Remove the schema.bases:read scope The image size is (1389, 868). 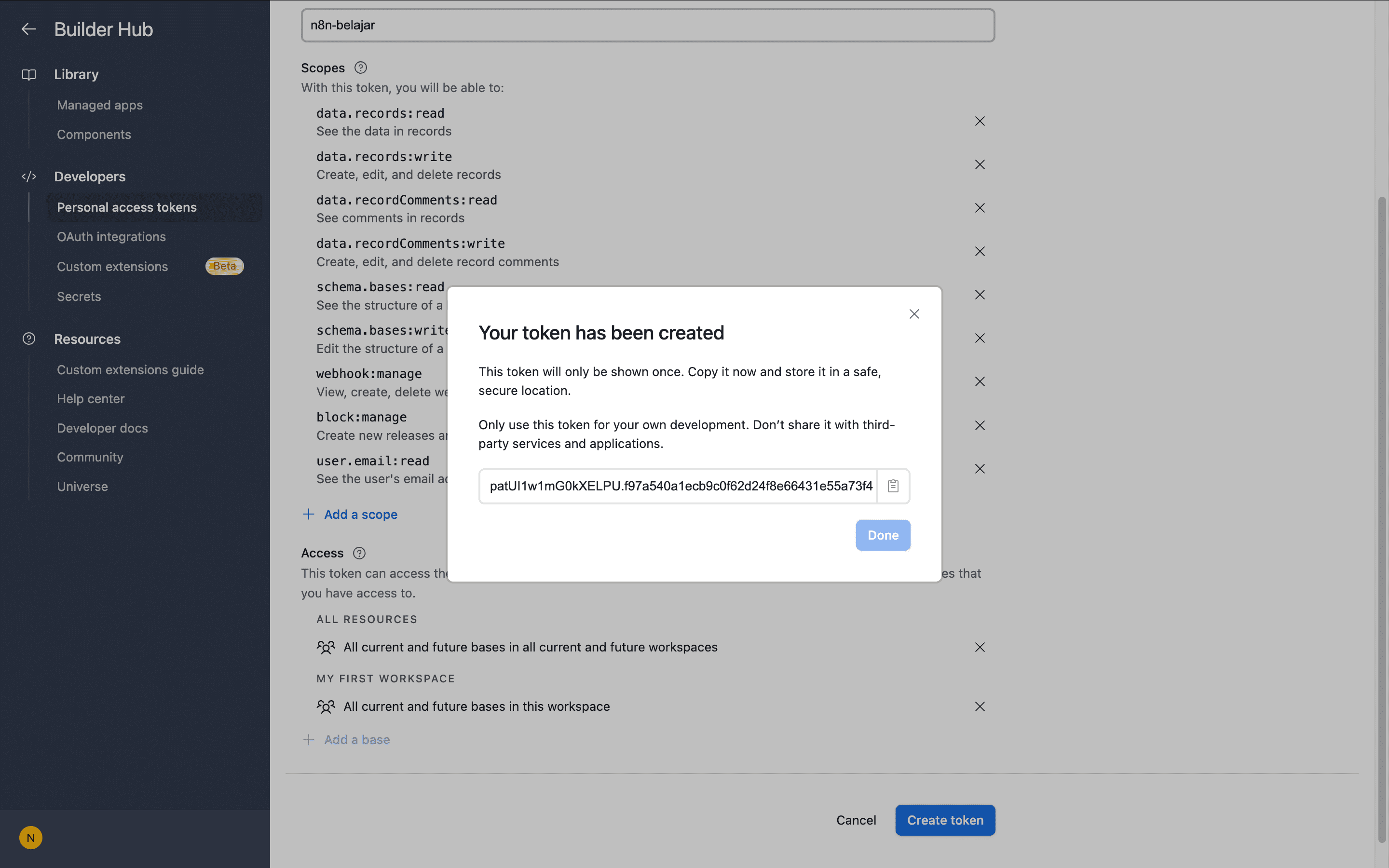[980, 295]
